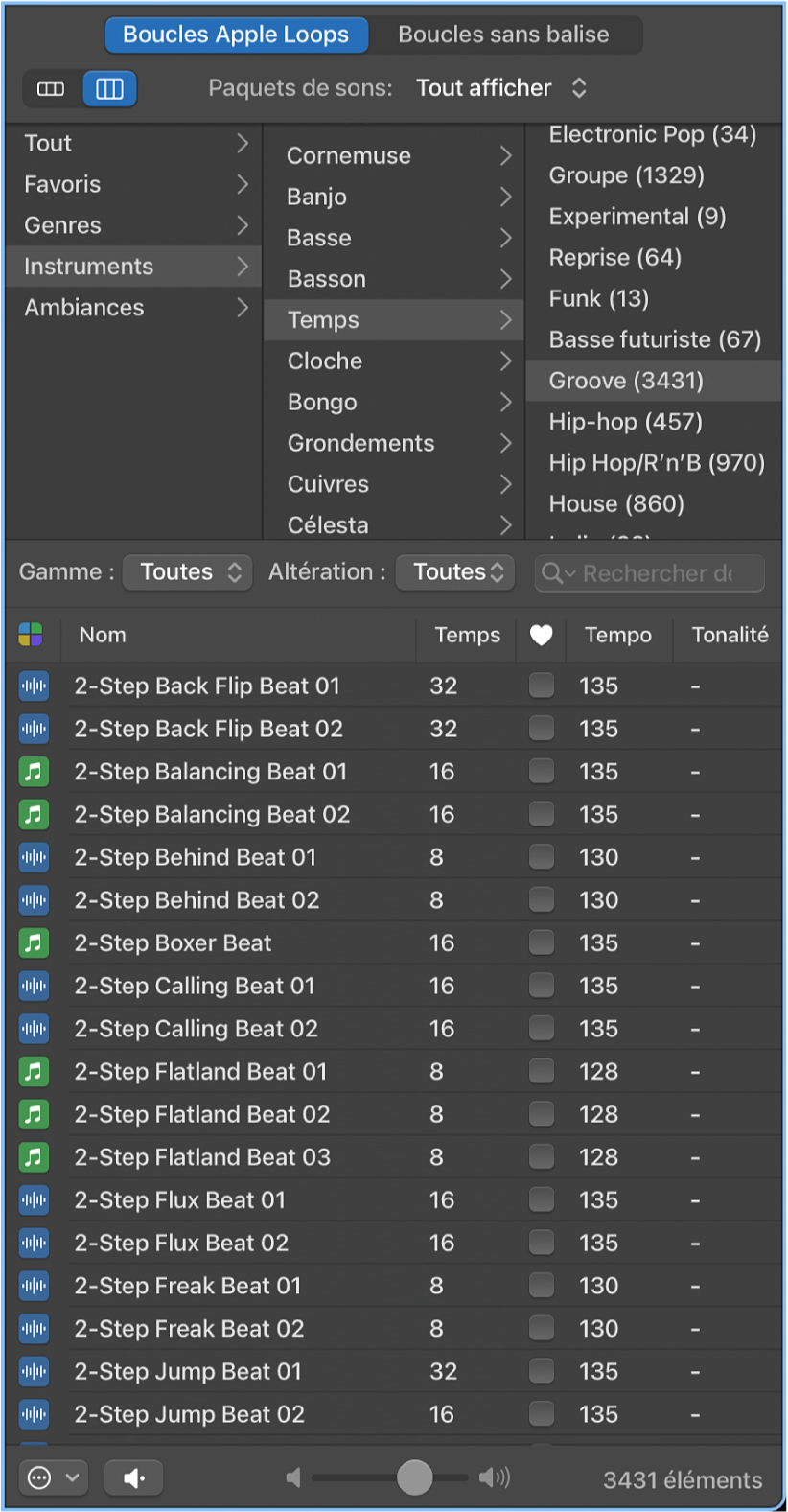Click the search magnifier icon
The width and height of the screenshot is (788, 1512).
pos(554,573)
